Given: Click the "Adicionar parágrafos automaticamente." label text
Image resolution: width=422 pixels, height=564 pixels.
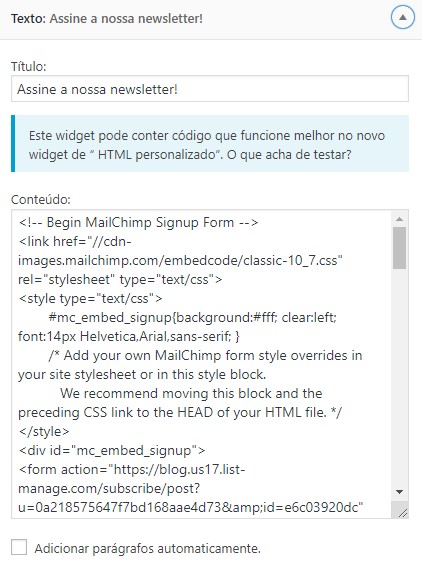Looking at the screenshot, I should tap(148, 548).
